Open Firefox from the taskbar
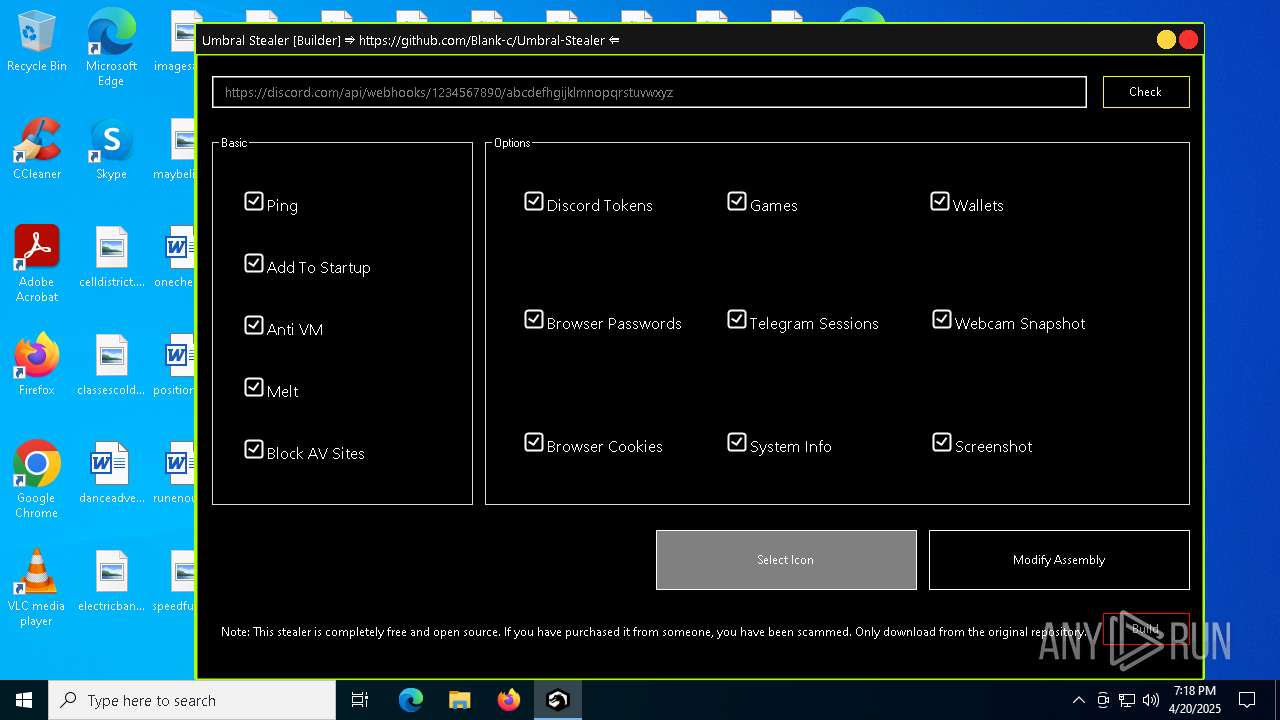Image resolution: width=1280 pixels, height=720 pixels. pos(509,700)
